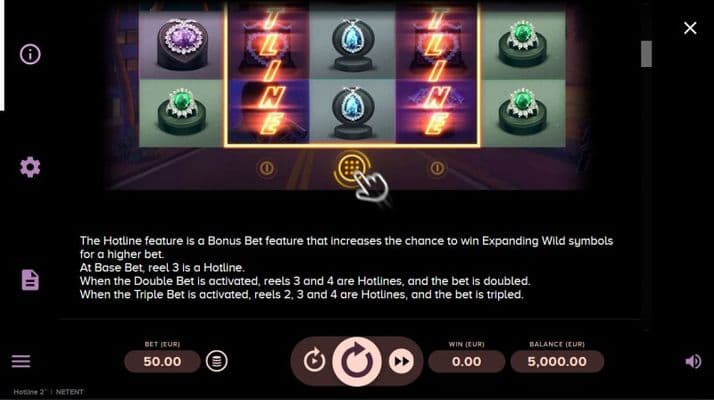The width and height of the screenshot is (714, 400).
Task: Click the WIN (EUR) 0.00 display
Action: [x=466, y=361]
